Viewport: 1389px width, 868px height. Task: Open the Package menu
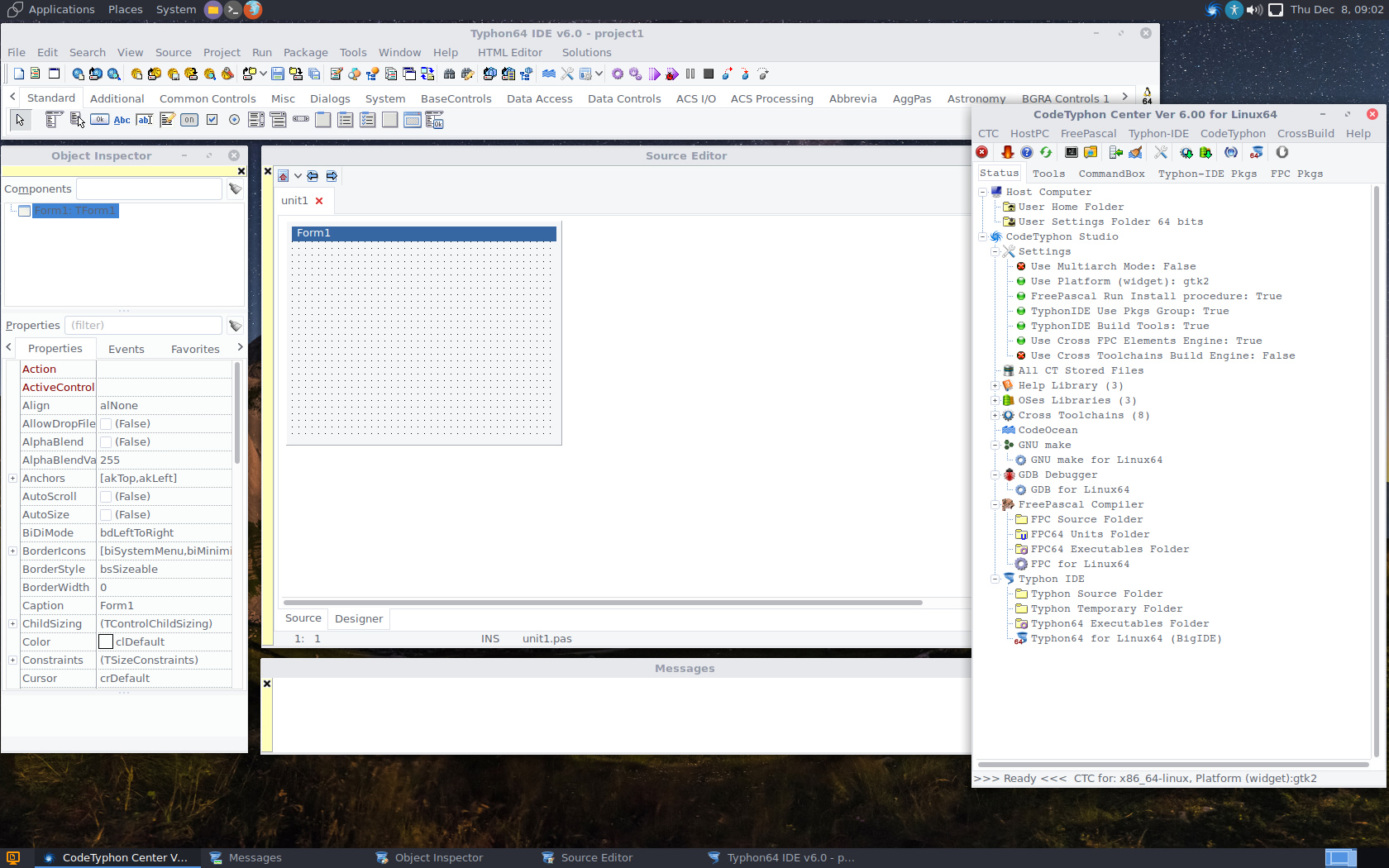305,52
